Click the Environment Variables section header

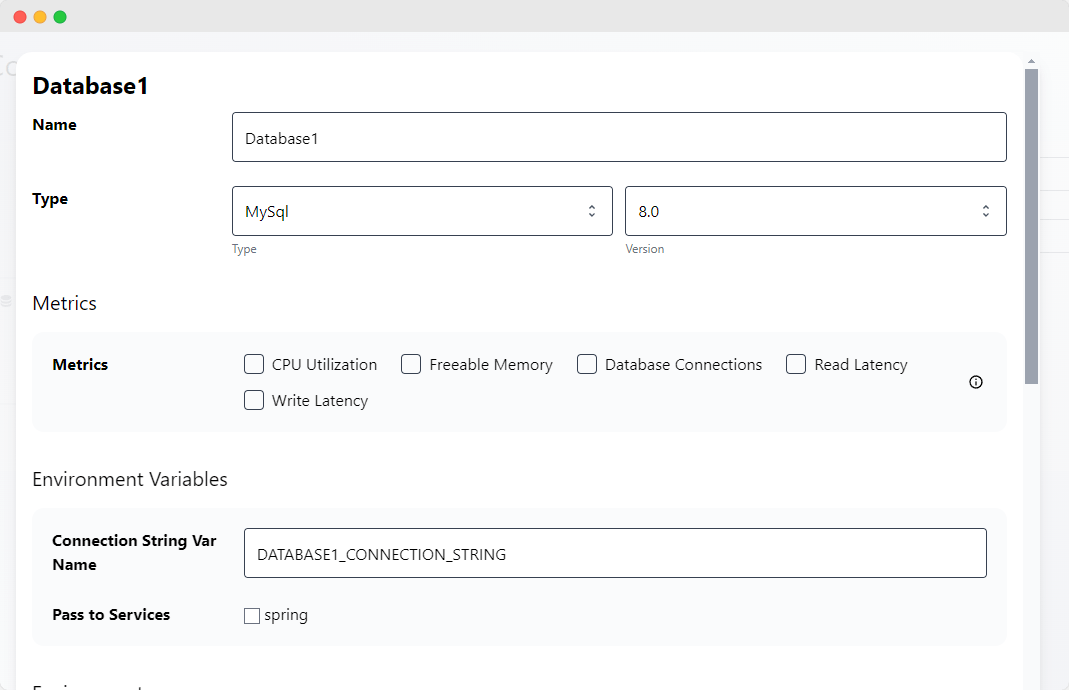pyautogui.click(x=130, y=479)
